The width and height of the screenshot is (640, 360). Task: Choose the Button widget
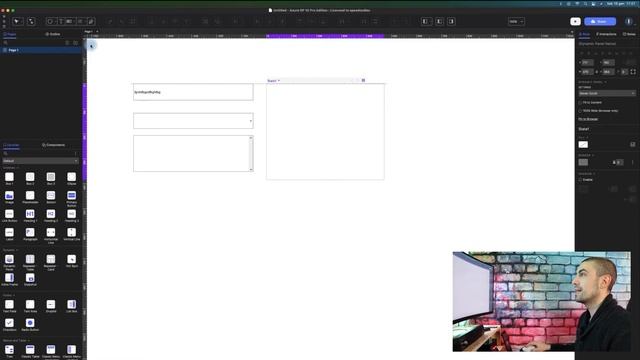point(51,196)
